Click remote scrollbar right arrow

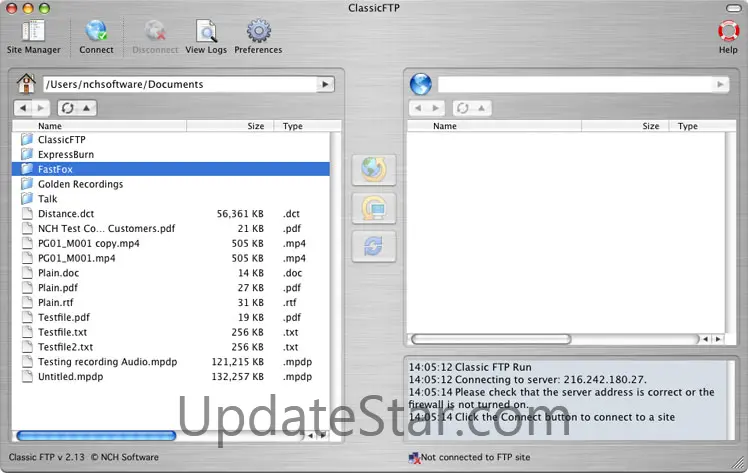coord(717,339)
